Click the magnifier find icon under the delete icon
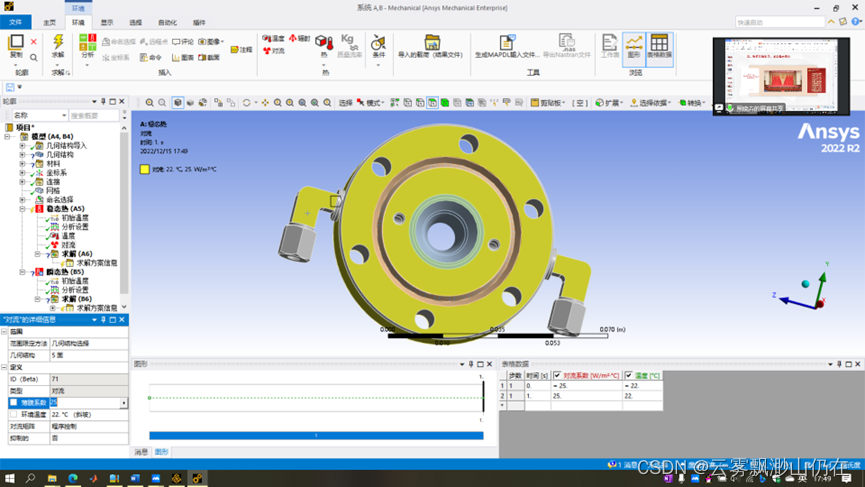 (34, 57)
